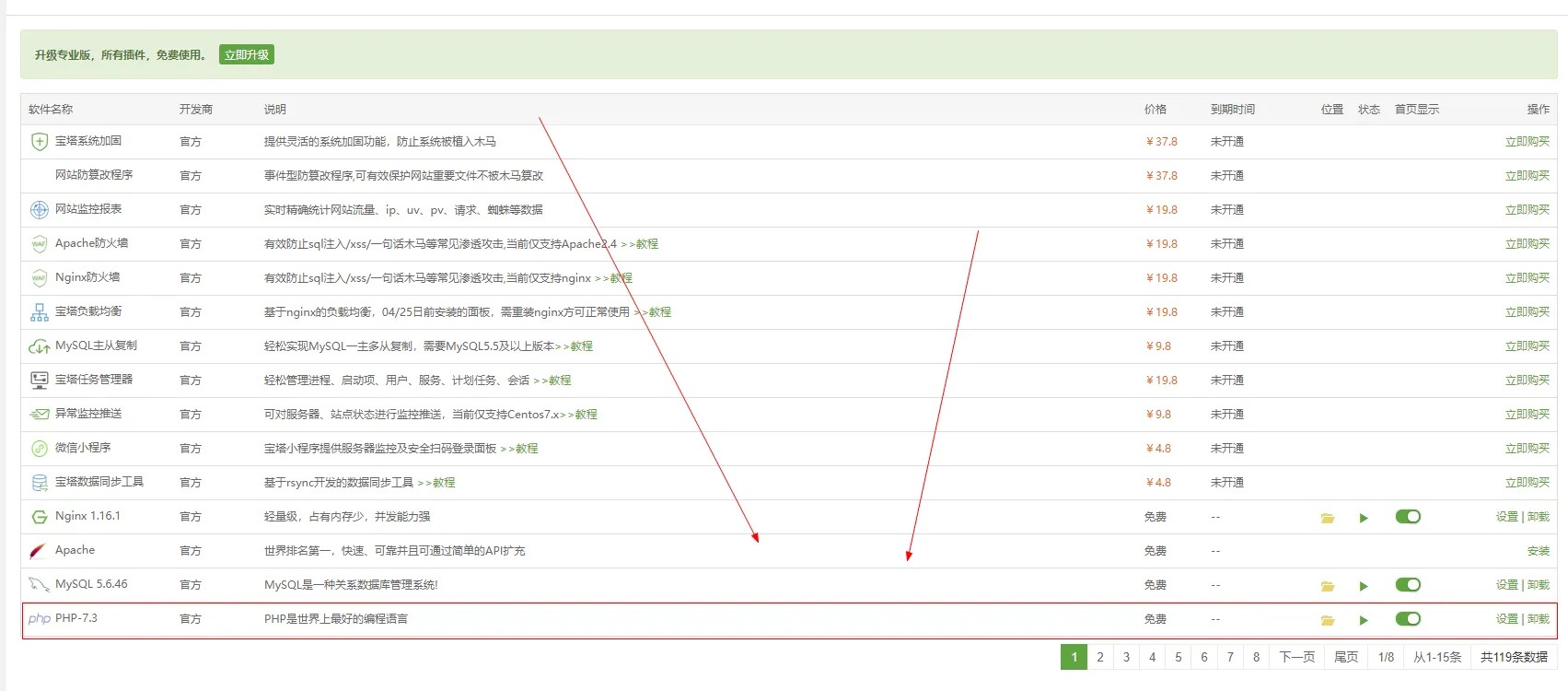Viewport: 1568px width, 691px height.
Task: Go to page 5 in pagination
Action: (x=1178, y=657)
